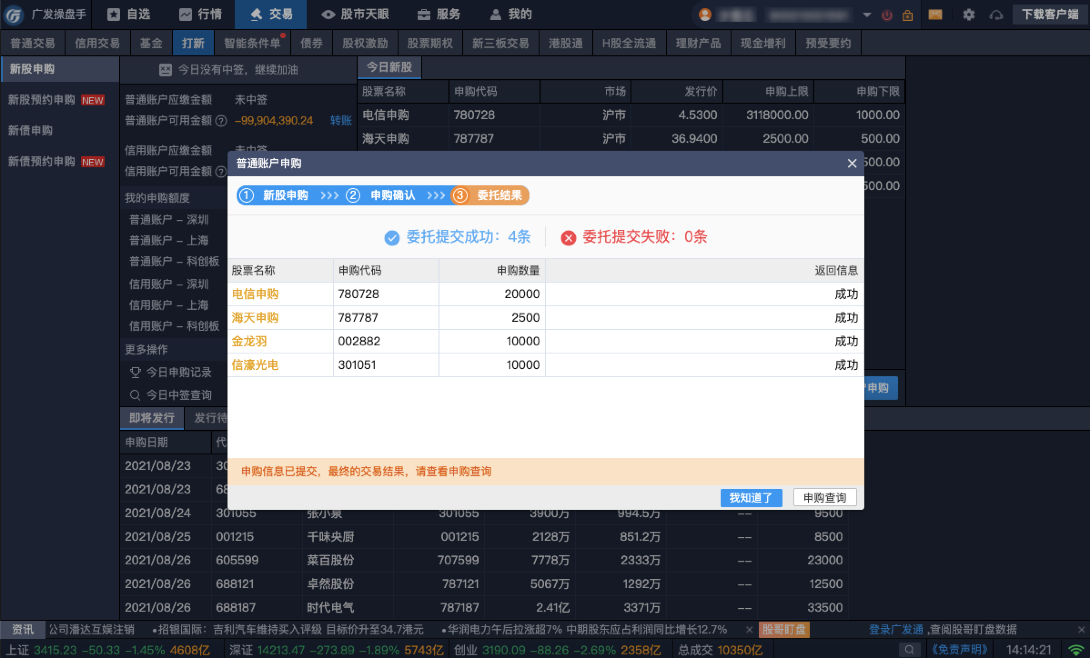Open 今日中签查询 with the magnifier icon
Viewport: 1091px width, 658px height.
(171, 395)
